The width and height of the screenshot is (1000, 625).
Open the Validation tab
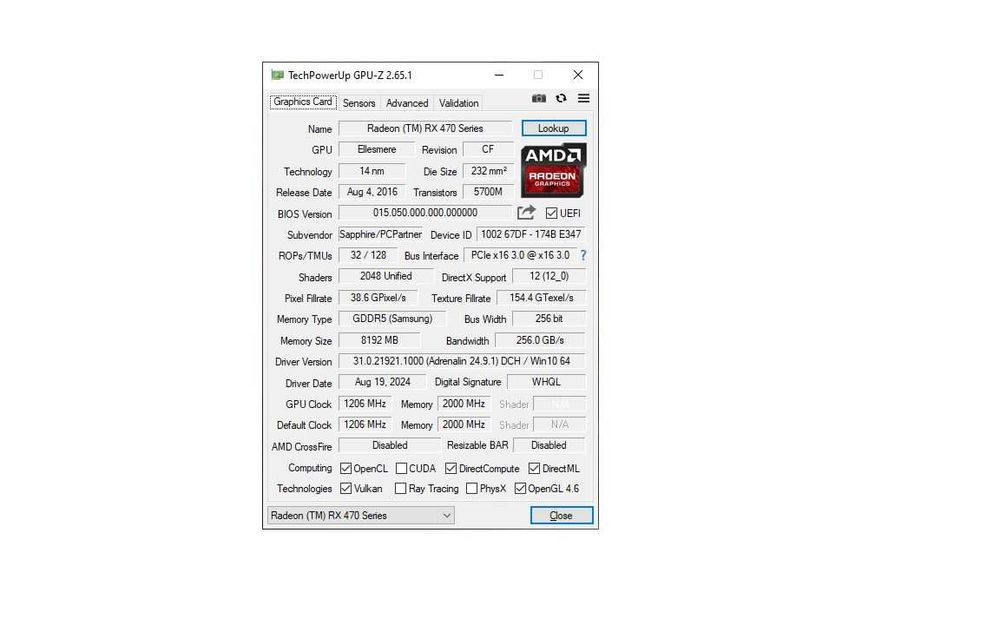point(459,103)
